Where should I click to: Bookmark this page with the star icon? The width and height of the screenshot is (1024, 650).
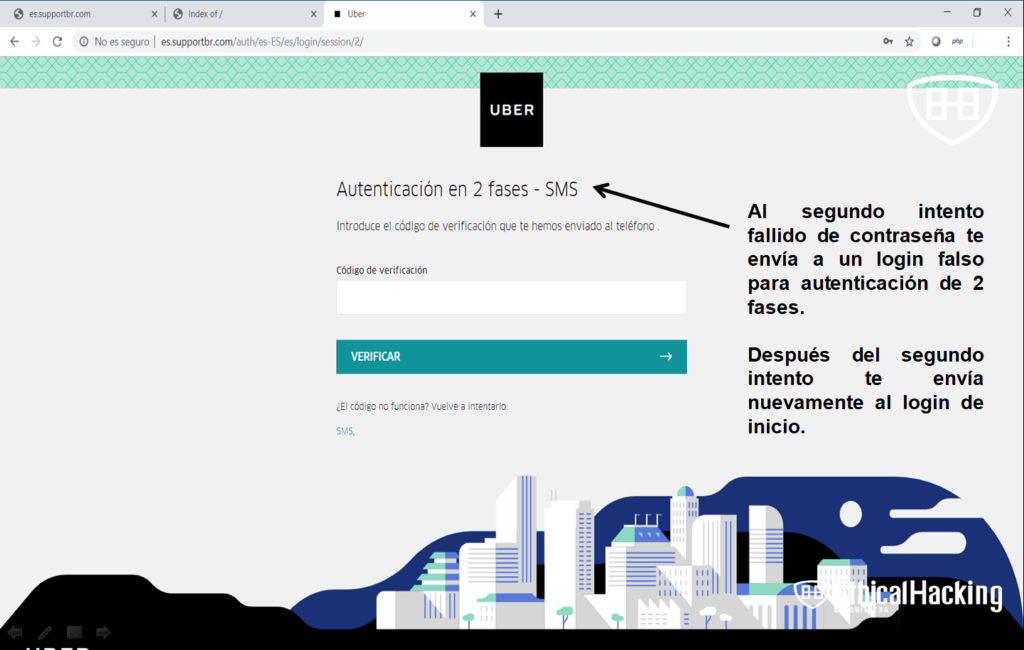coord(909,42)
